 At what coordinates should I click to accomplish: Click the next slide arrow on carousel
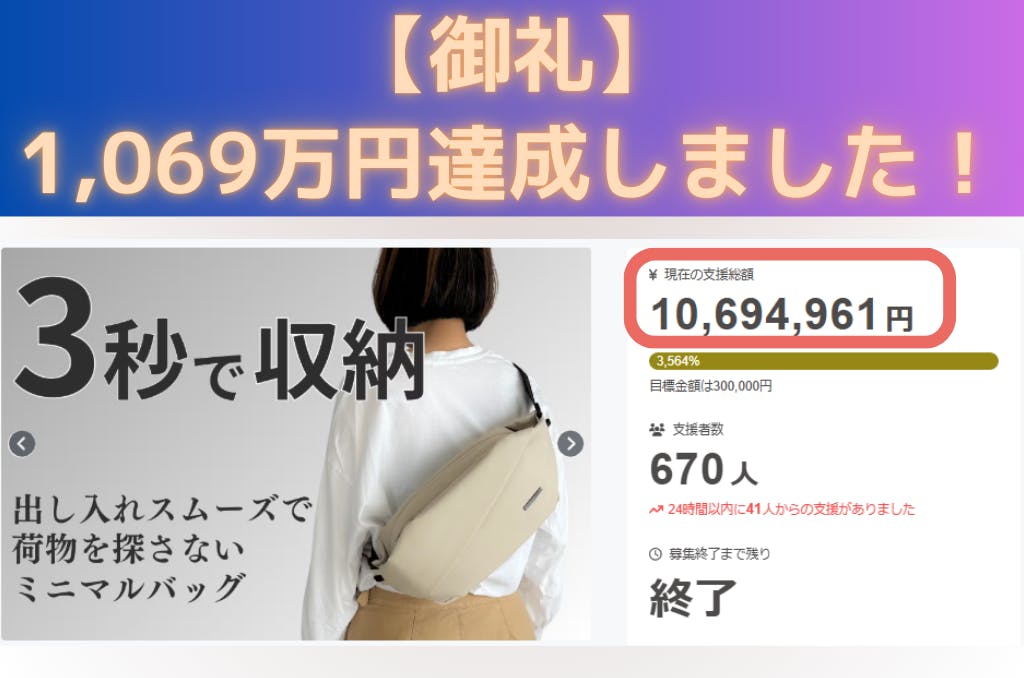pyautogui.click(x=570, y=444)
